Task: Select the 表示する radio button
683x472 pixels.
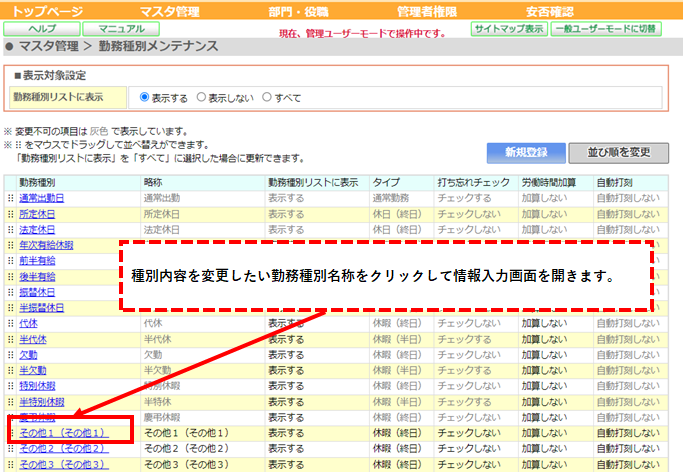Action: [144, 97]
